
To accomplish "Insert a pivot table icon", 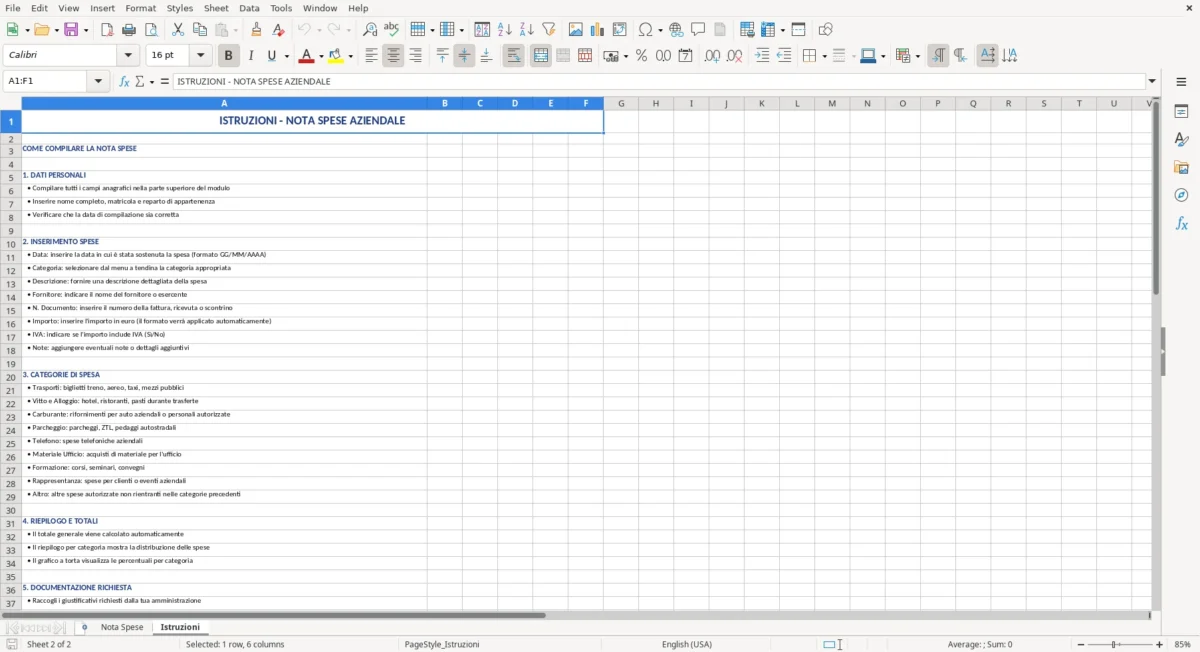I will point(620,30).
